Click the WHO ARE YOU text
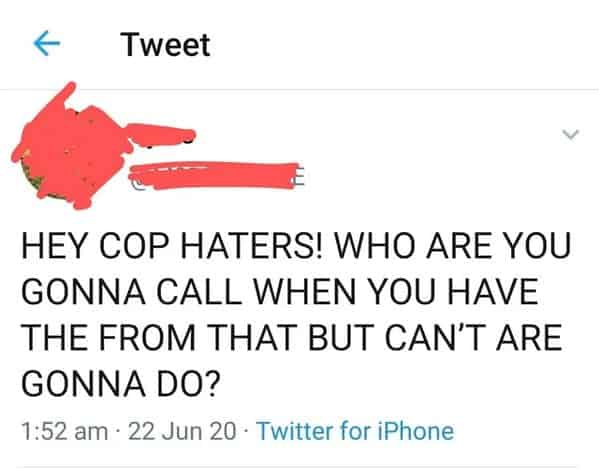Viewport: 599px width, 469px height. [x=452, y=246]
